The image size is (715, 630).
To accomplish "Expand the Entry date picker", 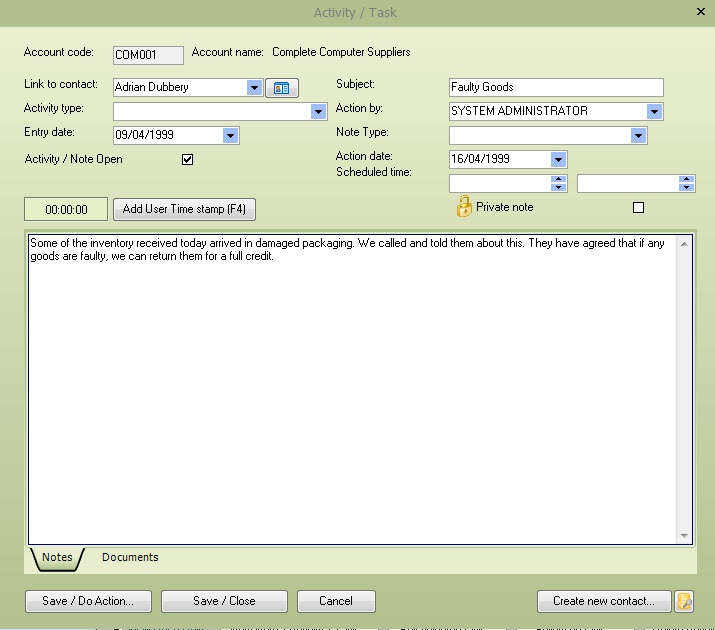I will 230,136.
